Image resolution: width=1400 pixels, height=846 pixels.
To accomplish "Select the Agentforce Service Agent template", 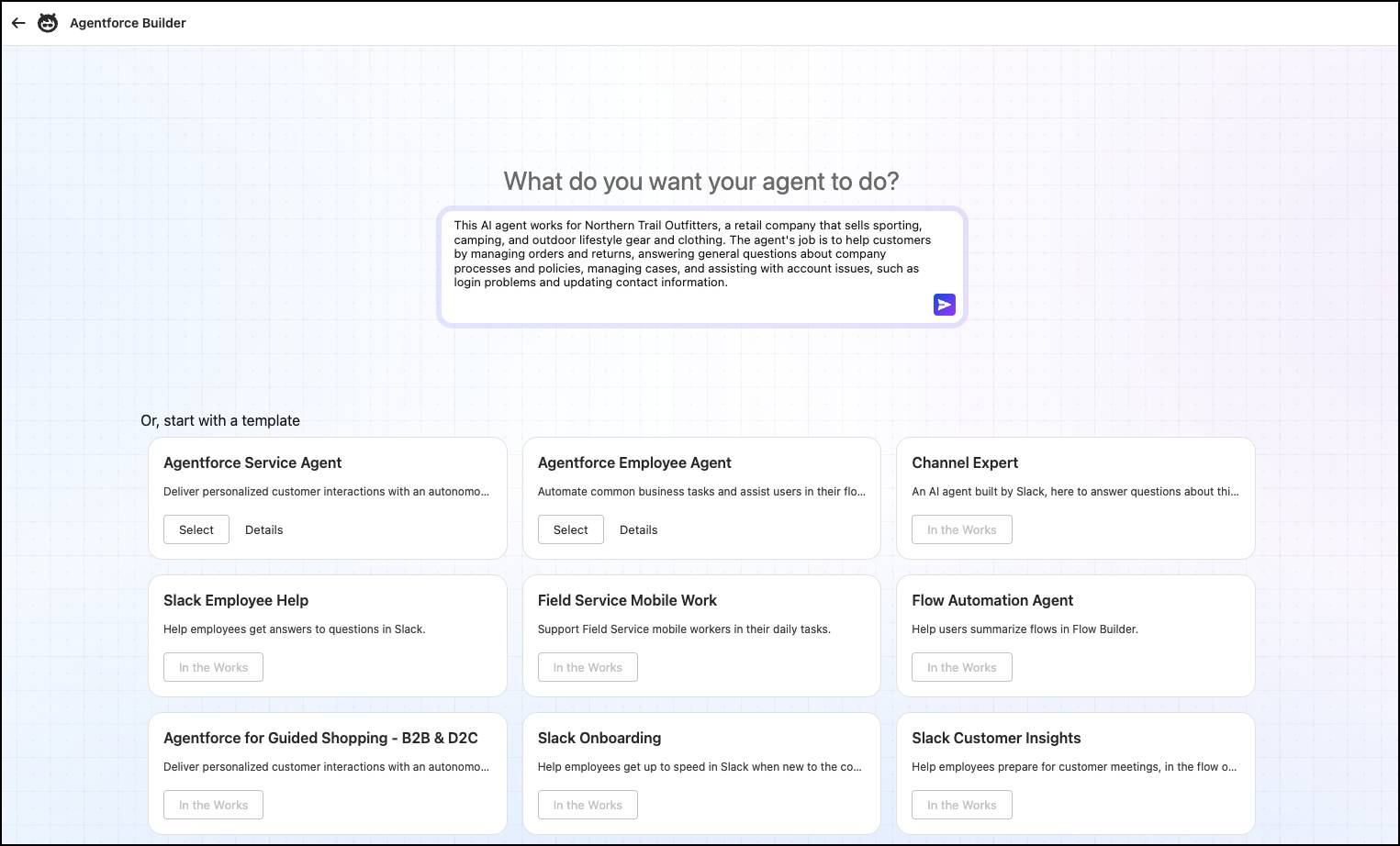I will 196,529.
